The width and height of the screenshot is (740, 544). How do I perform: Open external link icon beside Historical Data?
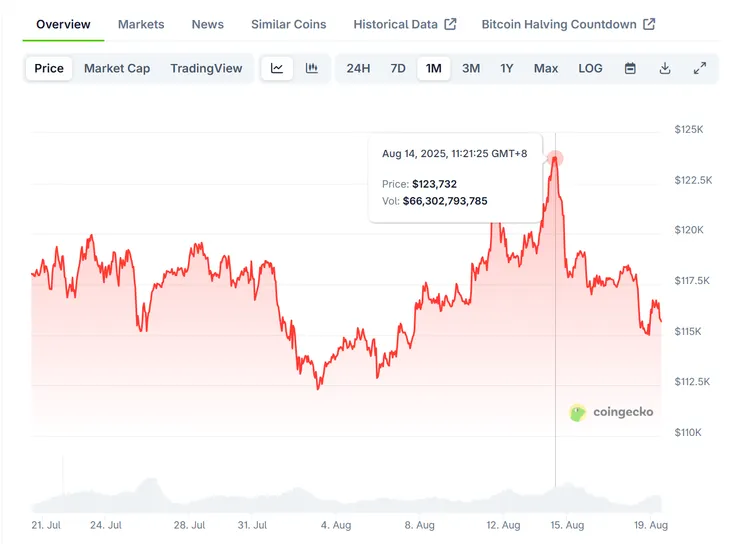pos(450,24)
